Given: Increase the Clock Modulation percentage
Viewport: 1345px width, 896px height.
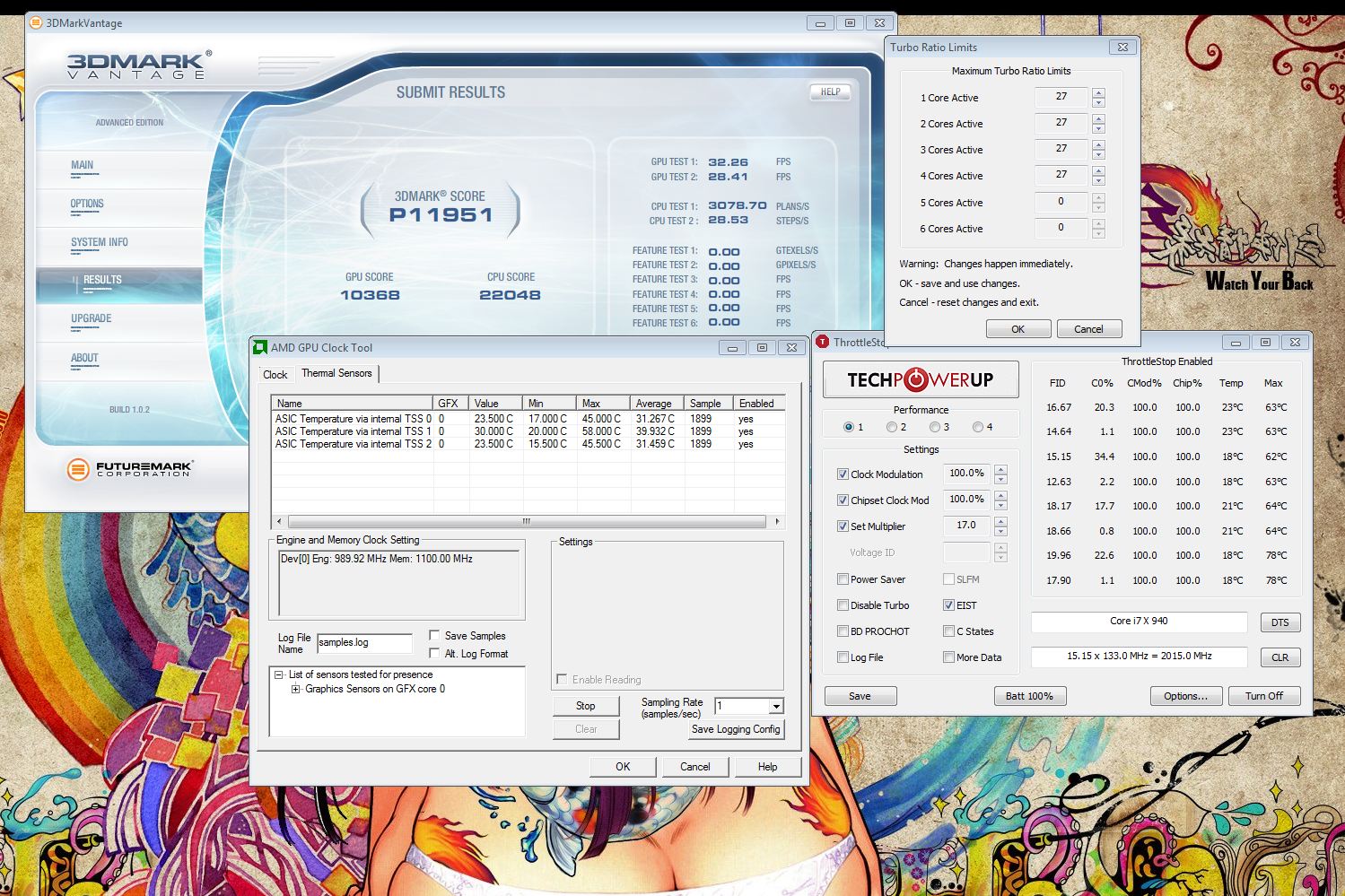Looking at the screenshot, I should tap(1000, 468).
